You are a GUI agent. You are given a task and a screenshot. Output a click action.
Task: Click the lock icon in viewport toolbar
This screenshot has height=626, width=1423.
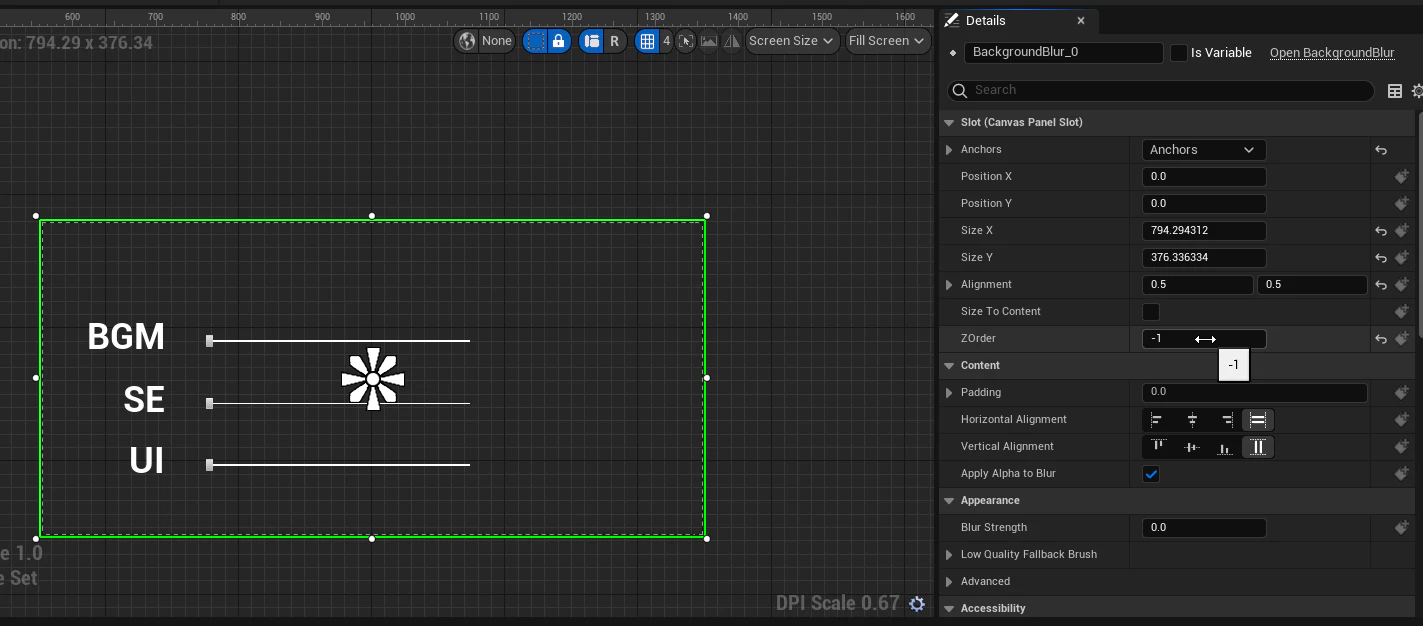559,41
